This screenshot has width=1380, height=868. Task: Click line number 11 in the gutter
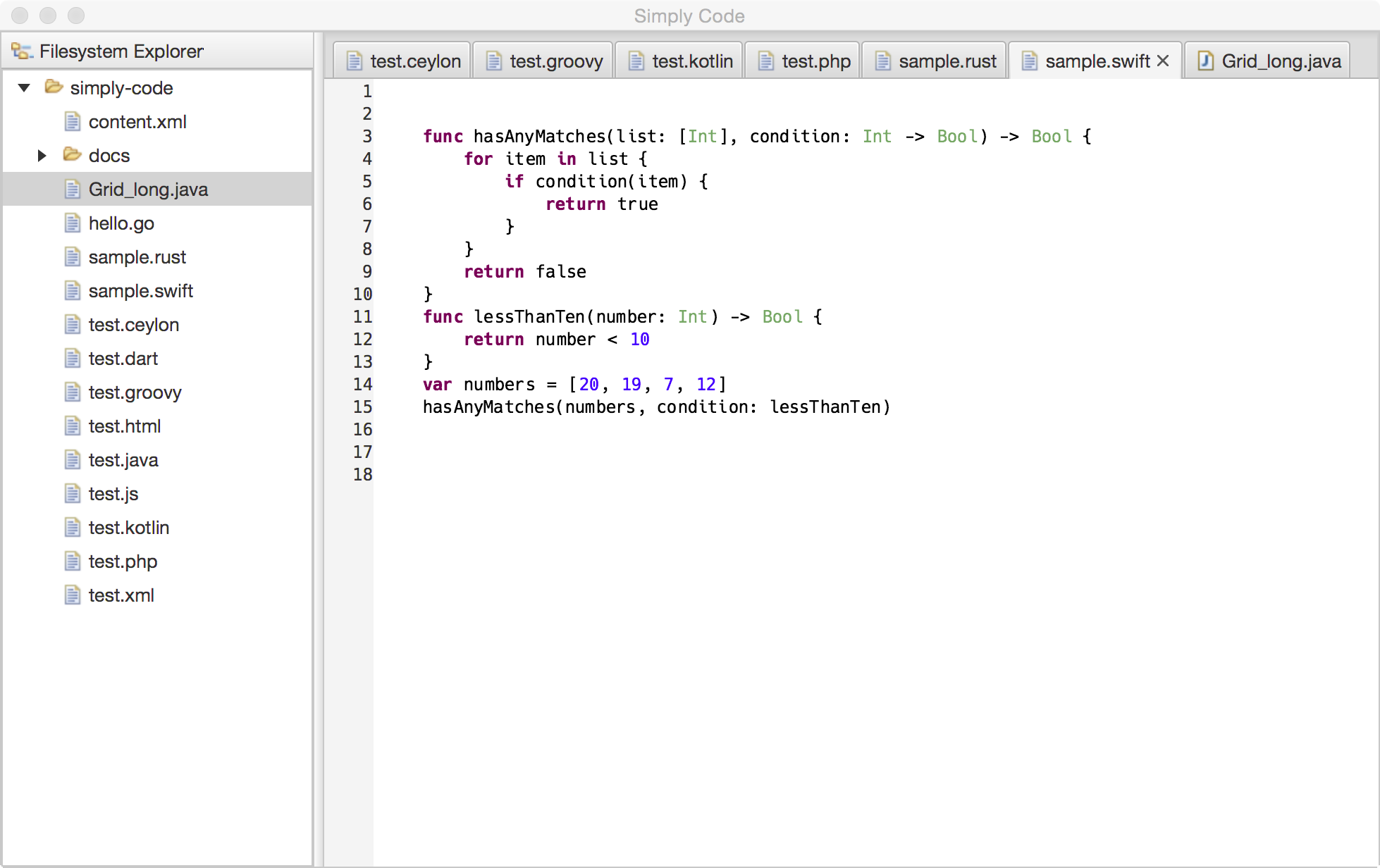362,317
